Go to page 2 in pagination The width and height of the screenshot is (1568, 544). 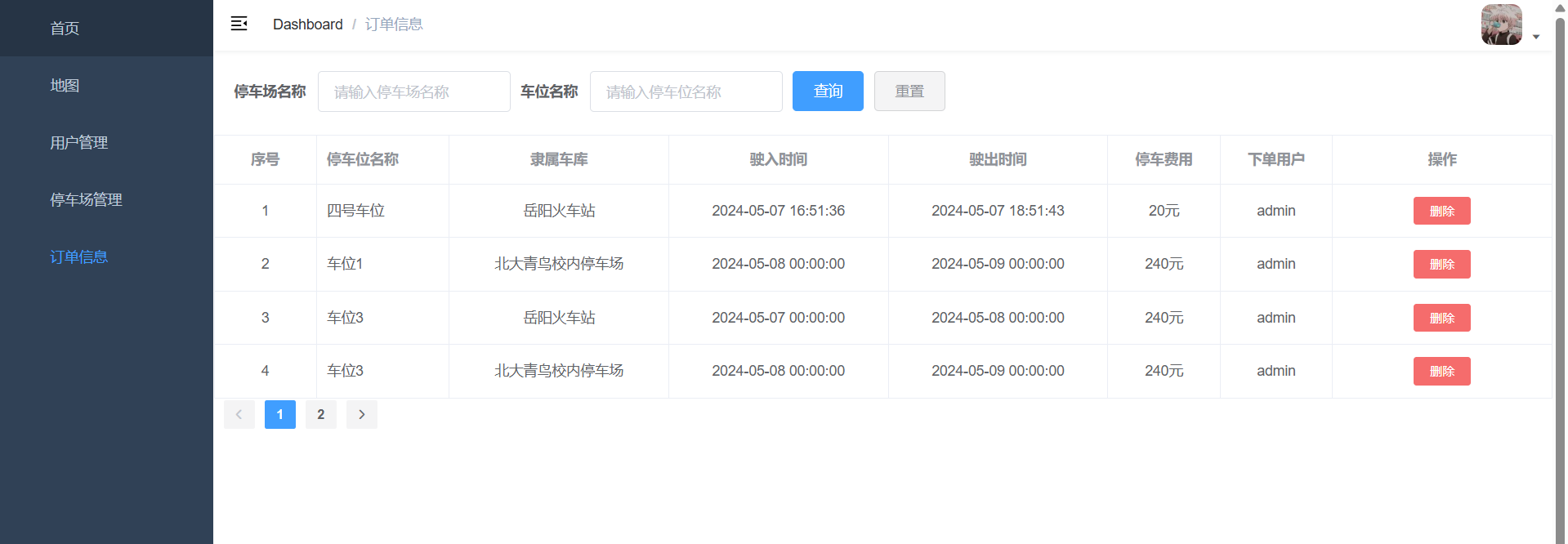tap(321, 414)
